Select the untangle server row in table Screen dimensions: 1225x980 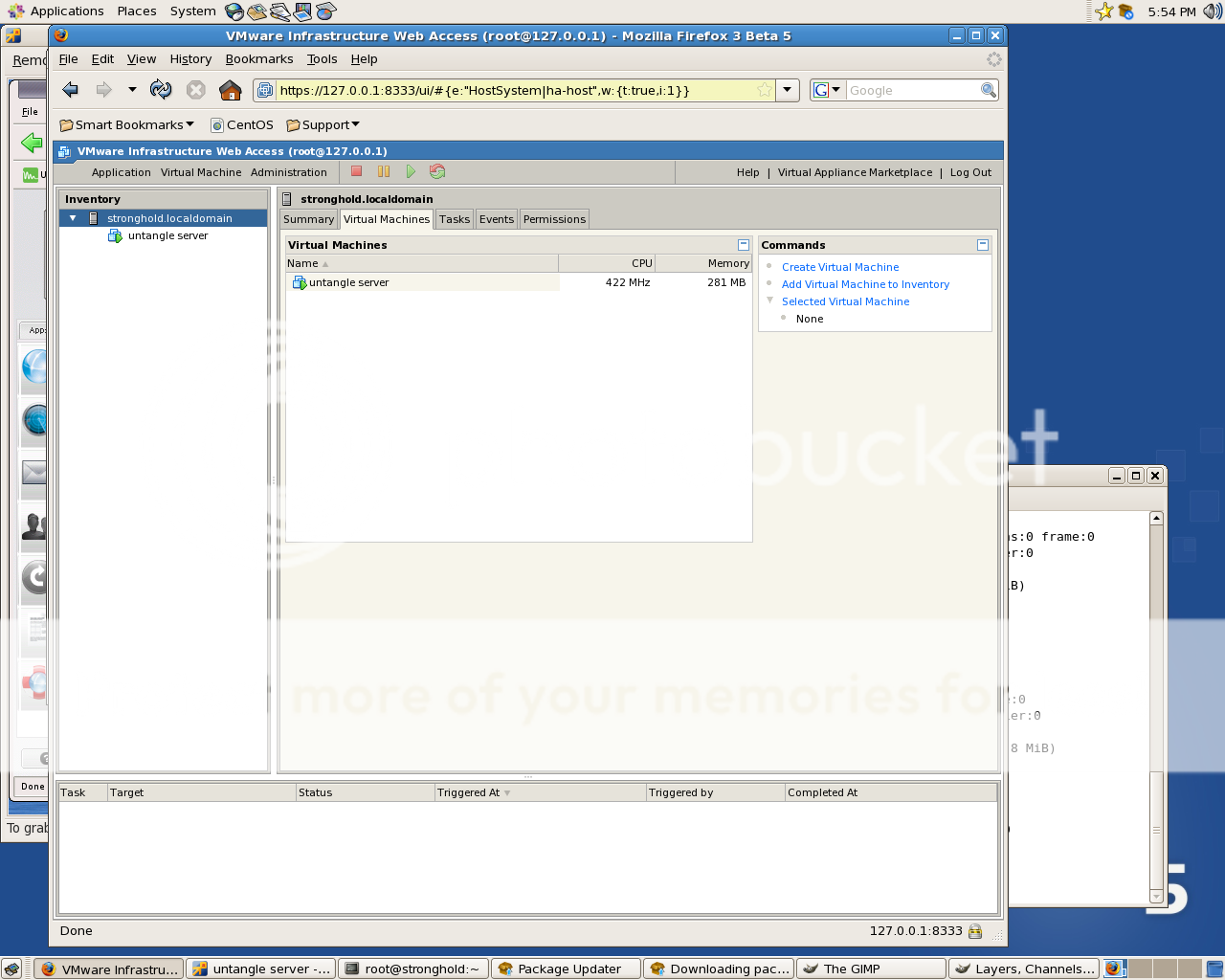tap(518, 282)
